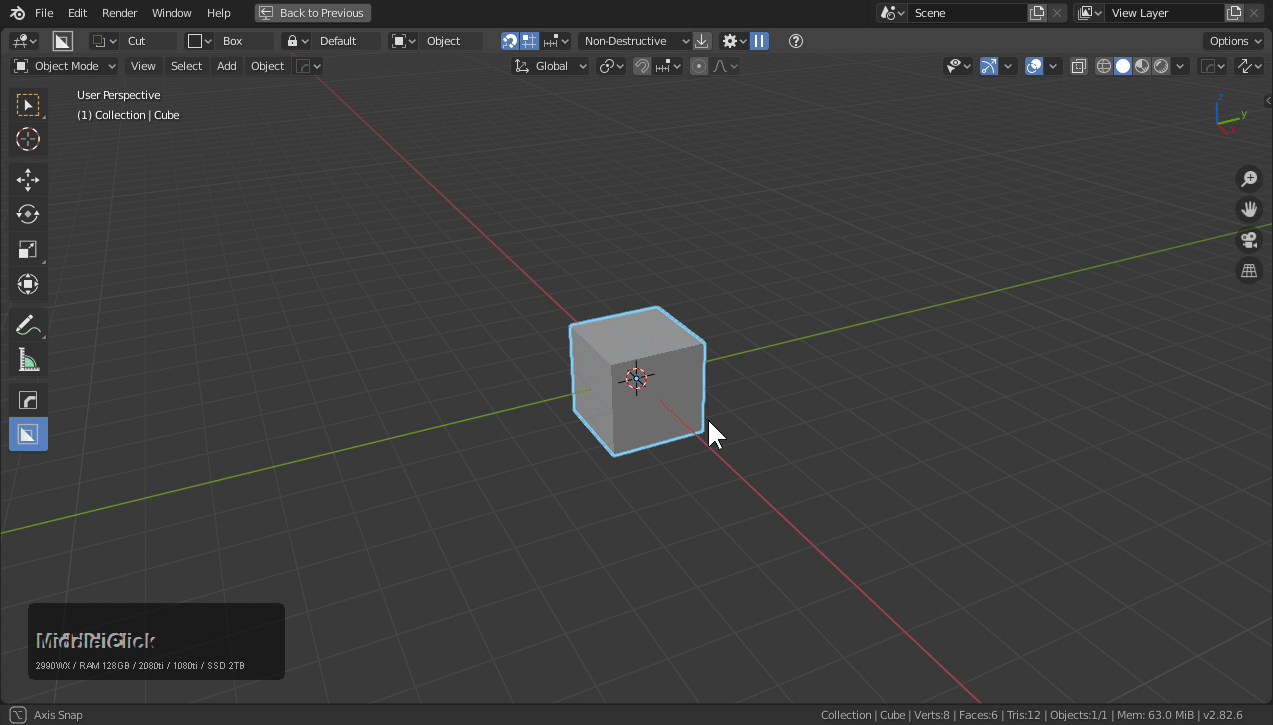Expand the Global transform orientation dropdown
Screen dimensions: 1273x725
551,66
